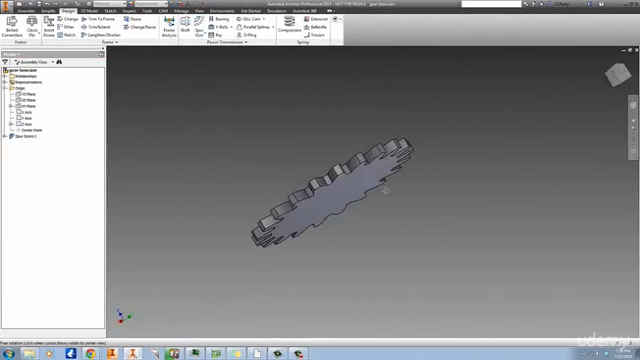This screenshot has height=360, width=640.
Task: Open the Manage ribbon tab
Action: (x=181, y=11)
